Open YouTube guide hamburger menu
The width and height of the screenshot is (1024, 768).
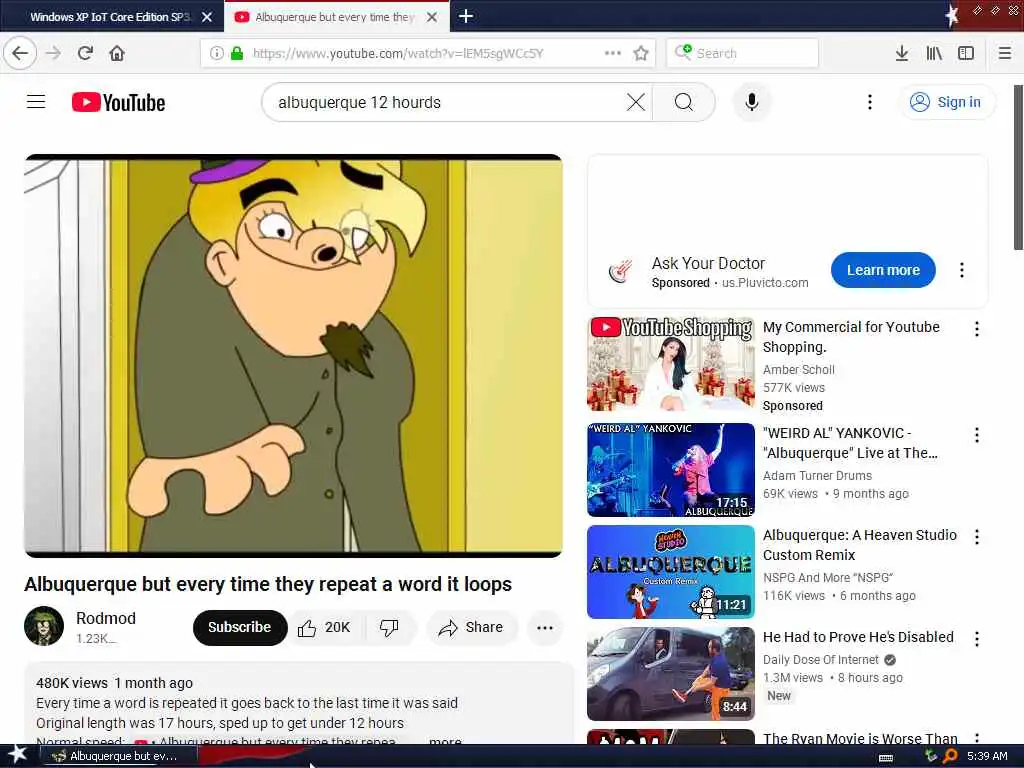36,102
